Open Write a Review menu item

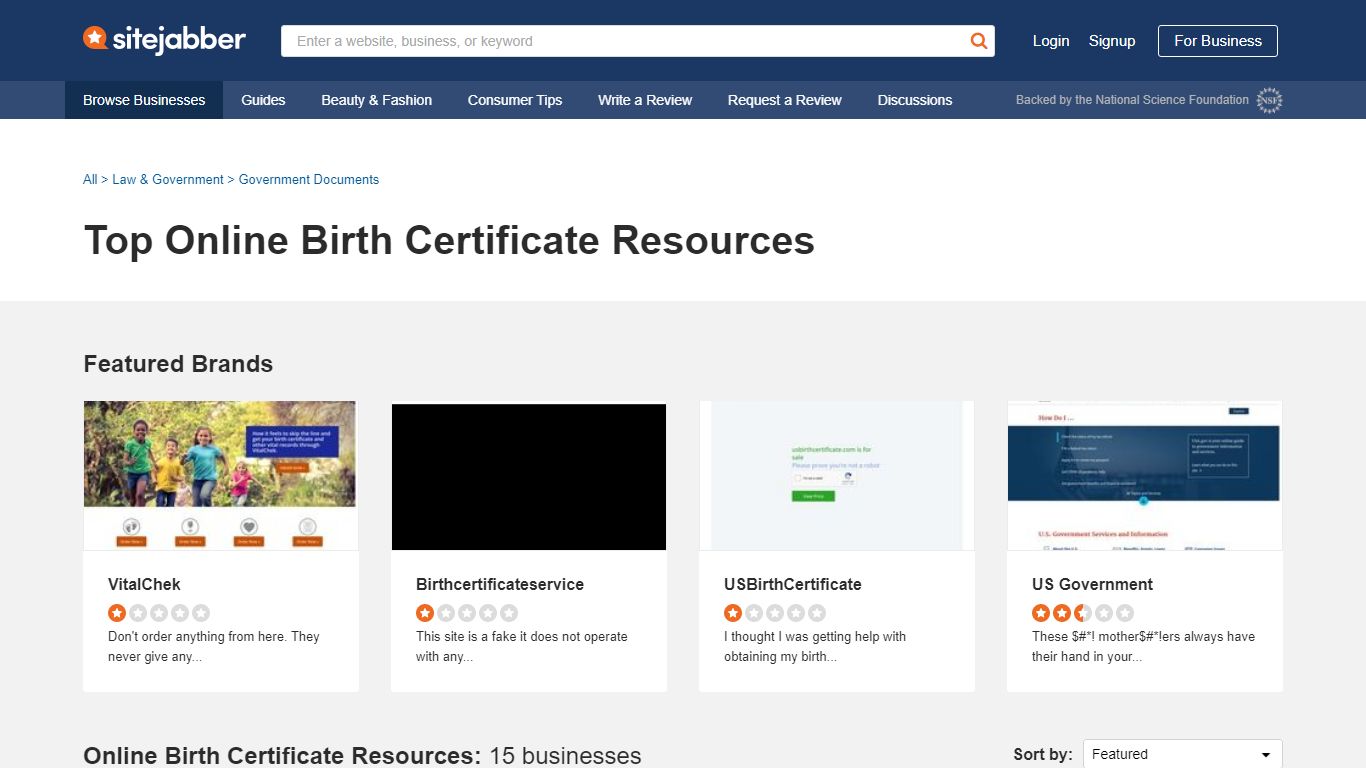pos(645,100)
